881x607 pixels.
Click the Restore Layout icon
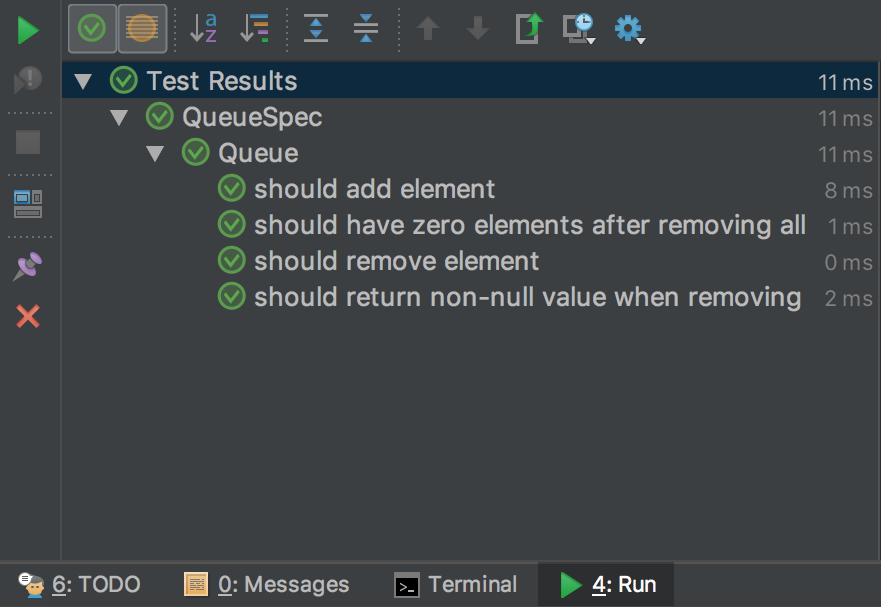(28, 204)
